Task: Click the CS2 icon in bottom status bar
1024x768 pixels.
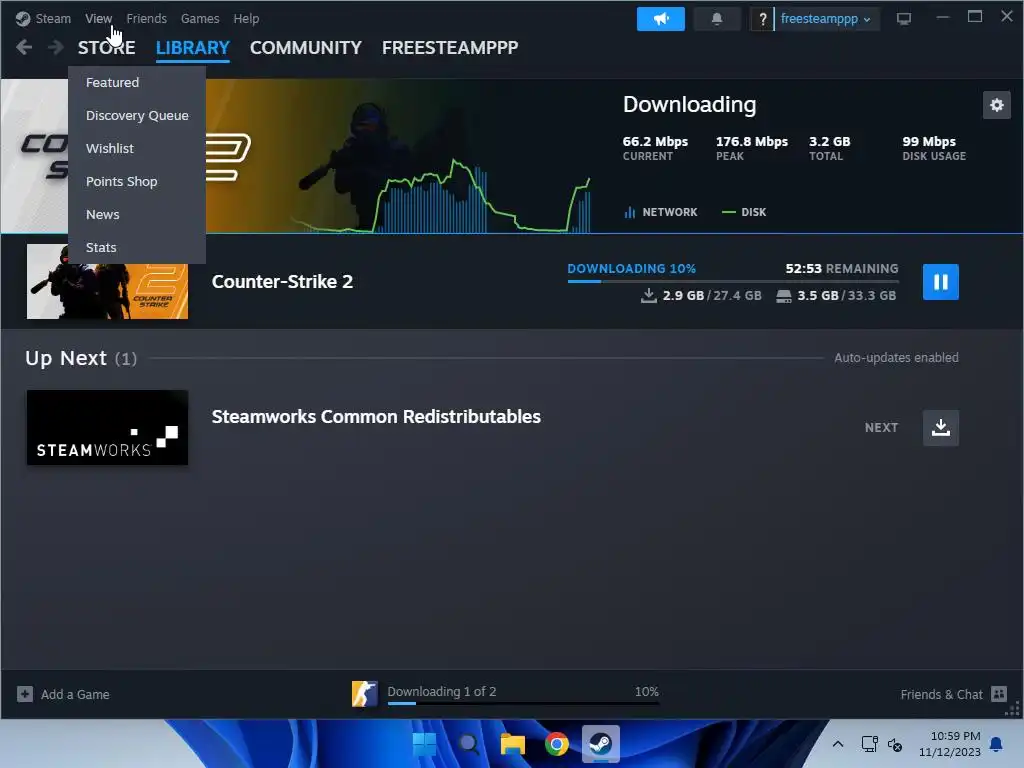Action: [x=364, y=694]
